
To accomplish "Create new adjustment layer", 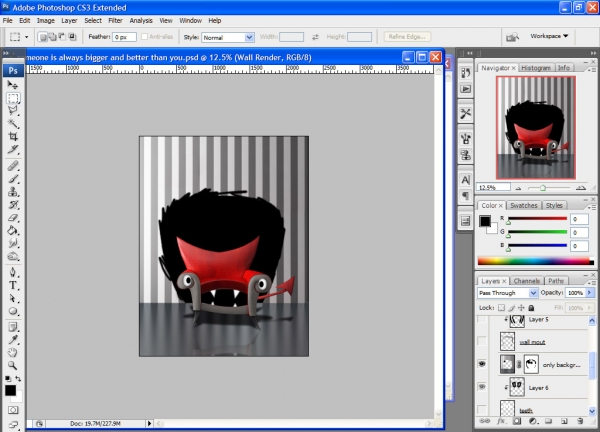I will pos(533,421).
